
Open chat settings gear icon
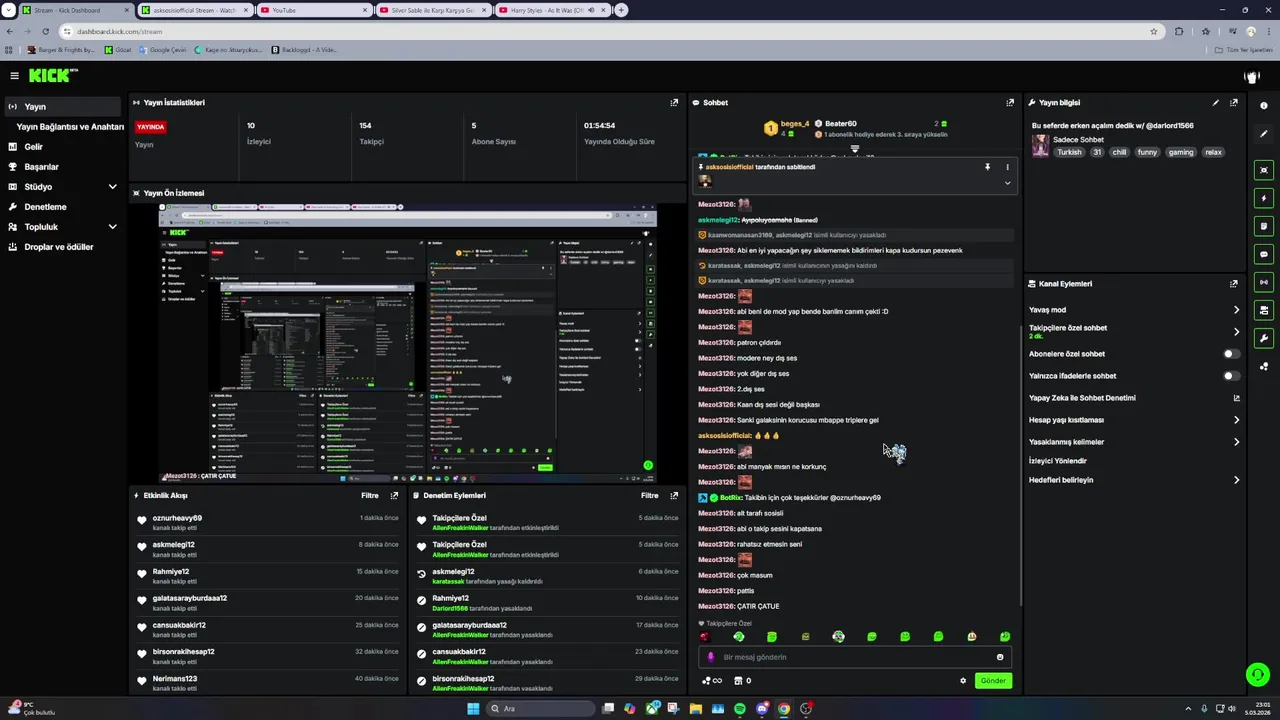click(963, 680)
